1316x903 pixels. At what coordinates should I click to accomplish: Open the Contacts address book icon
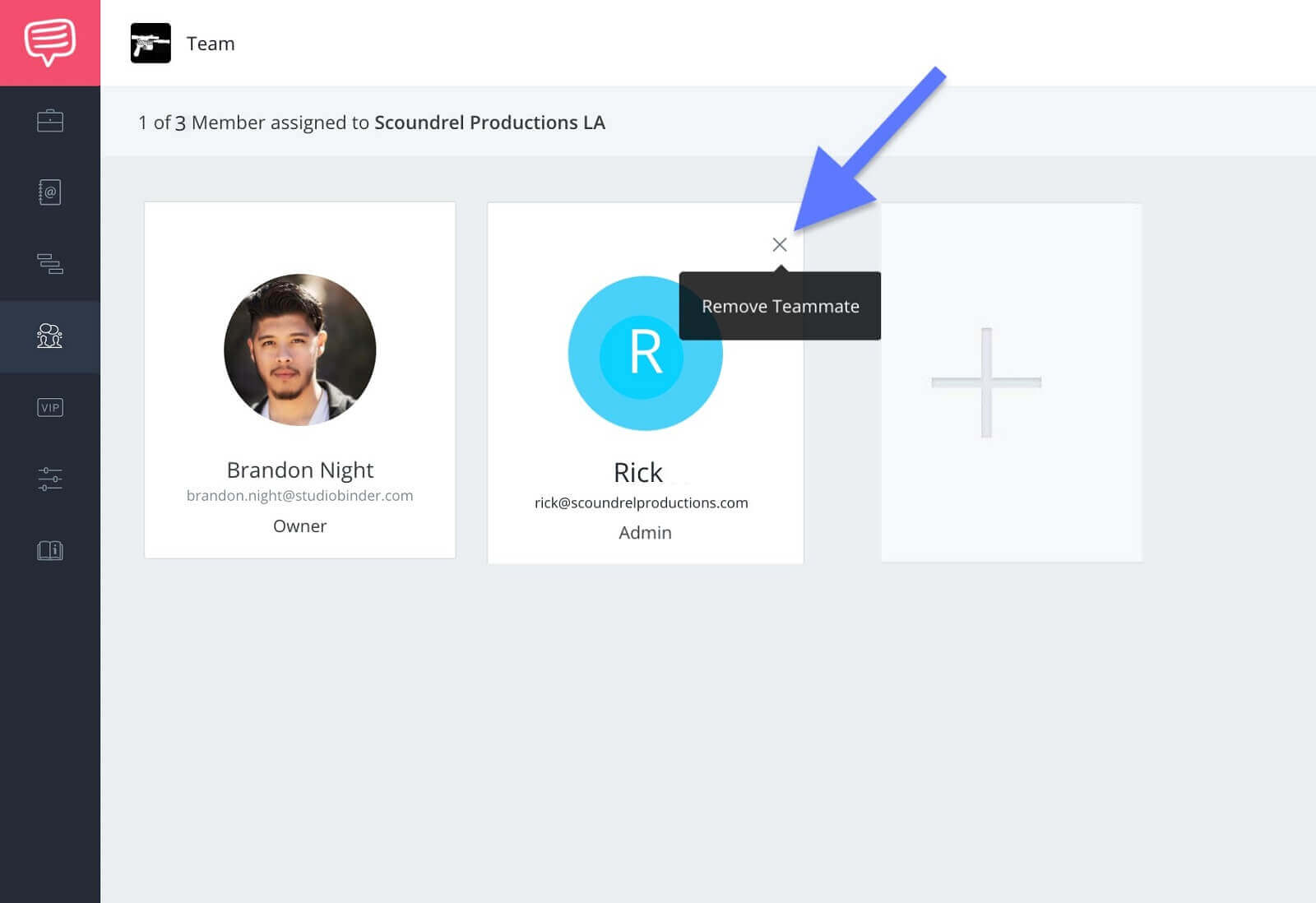(x=50, y=192)
